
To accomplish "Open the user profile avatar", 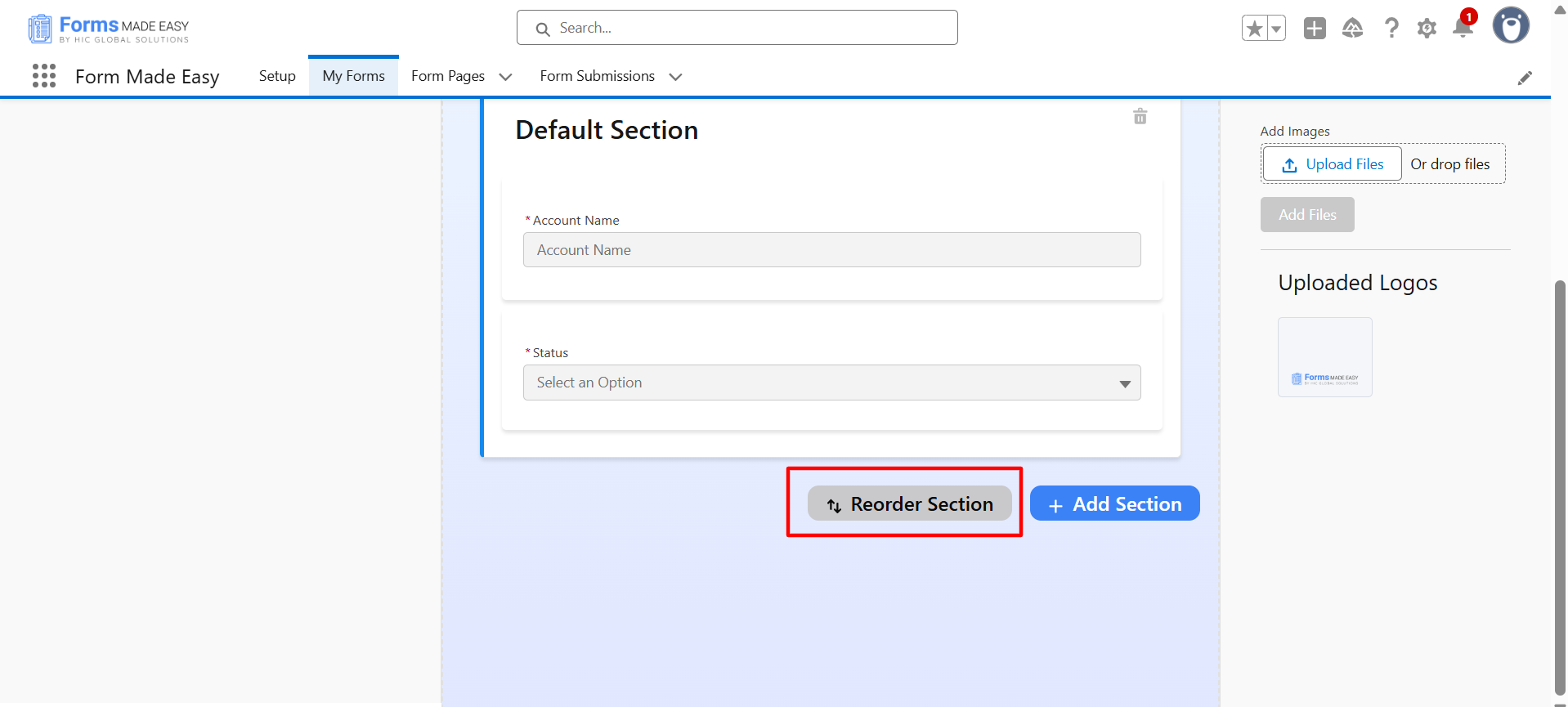I will (1511, 26).
